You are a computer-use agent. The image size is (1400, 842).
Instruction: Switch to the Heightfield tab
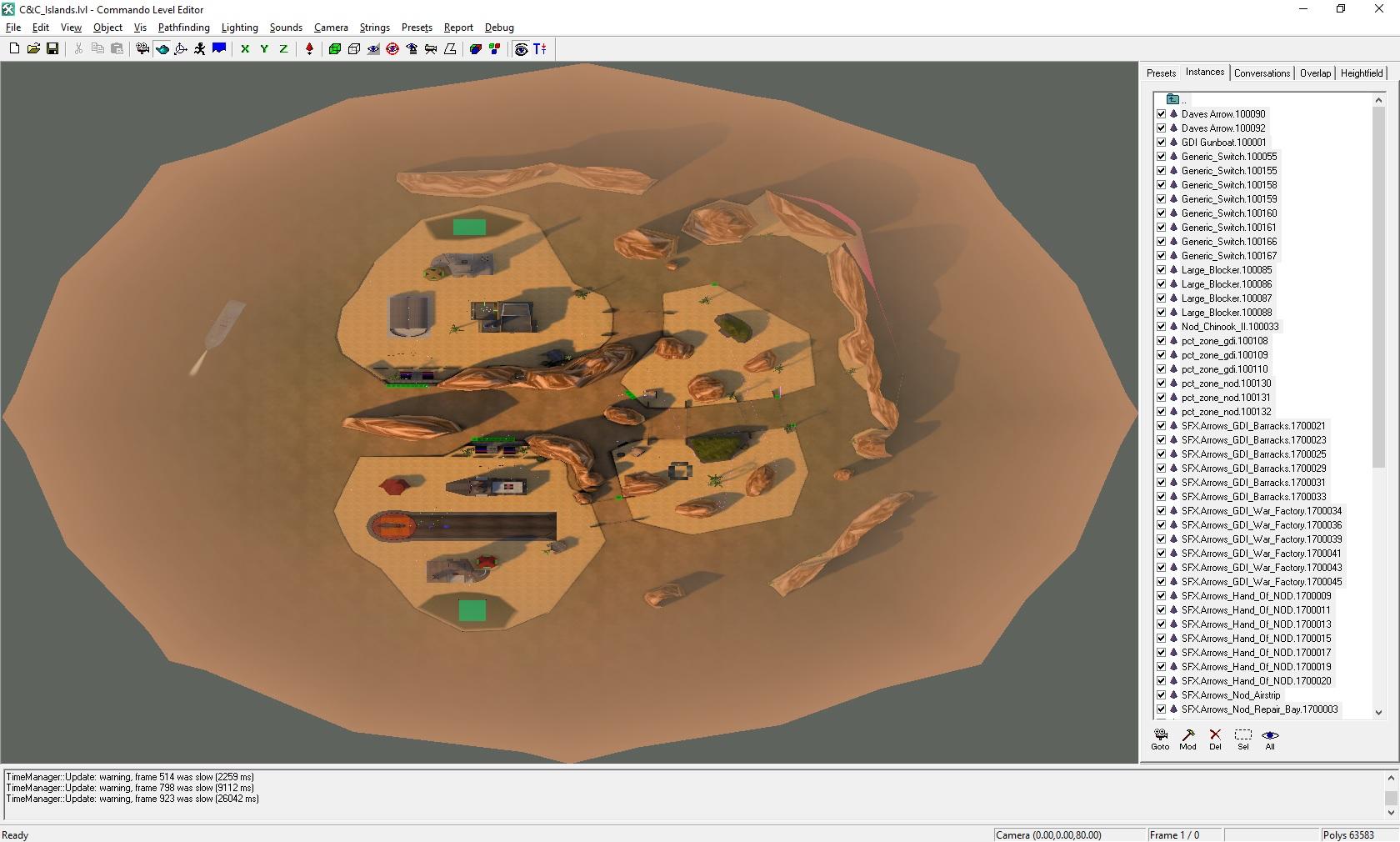point(1361,73)
